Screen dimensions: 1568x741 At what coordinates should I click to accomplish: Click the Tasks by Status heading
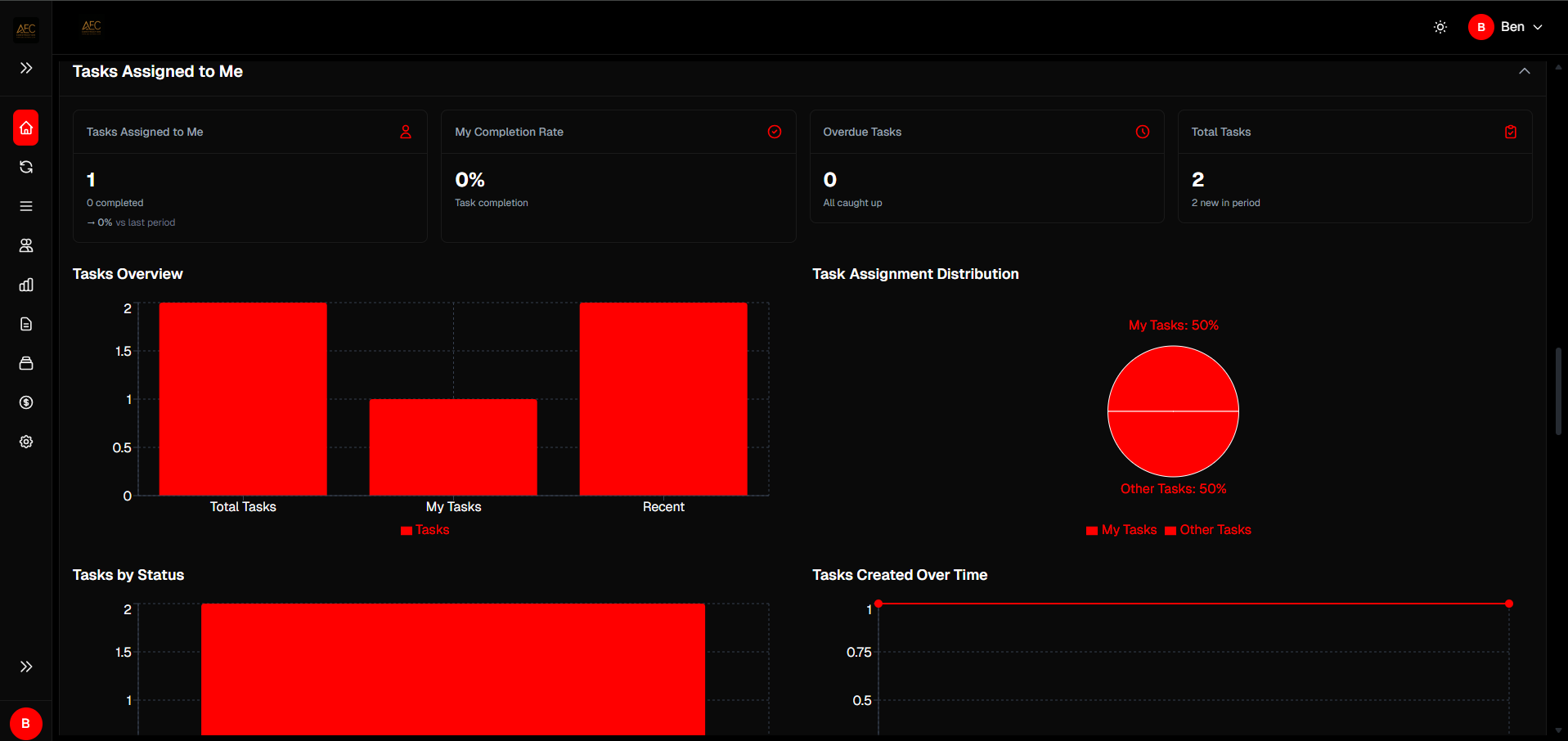pos(128,575)
